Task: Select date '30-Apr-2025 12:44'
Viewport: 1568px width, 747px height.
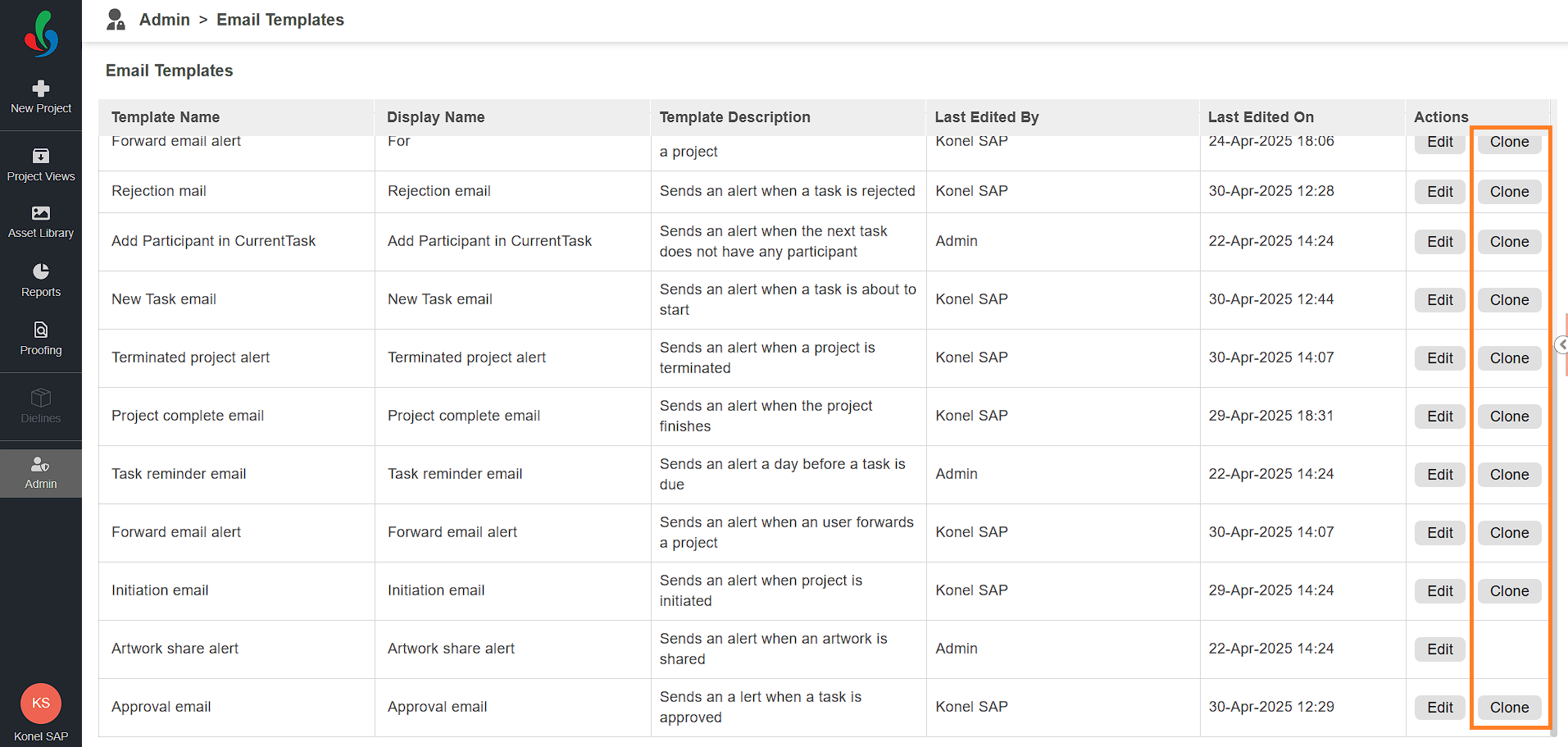Action: (x=1271, y=299)
